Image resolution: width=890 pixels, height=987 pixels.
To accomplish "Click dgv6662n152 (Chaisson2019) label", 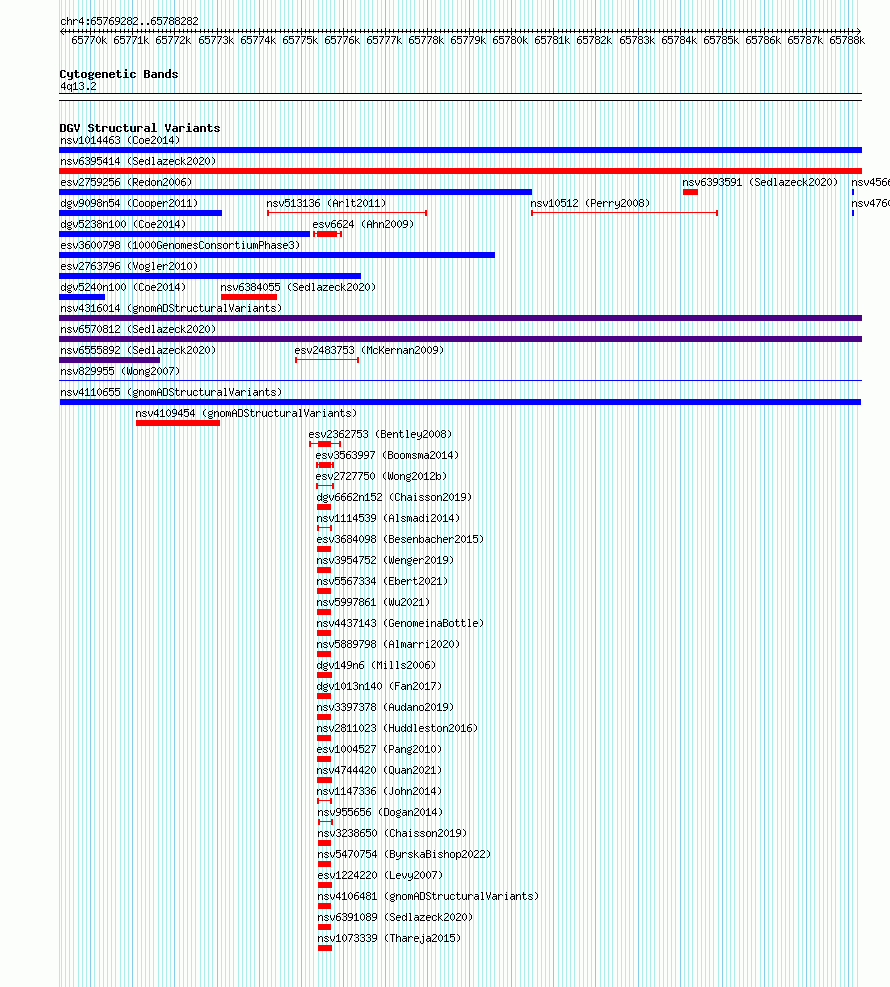I will [x=394, y=497].
